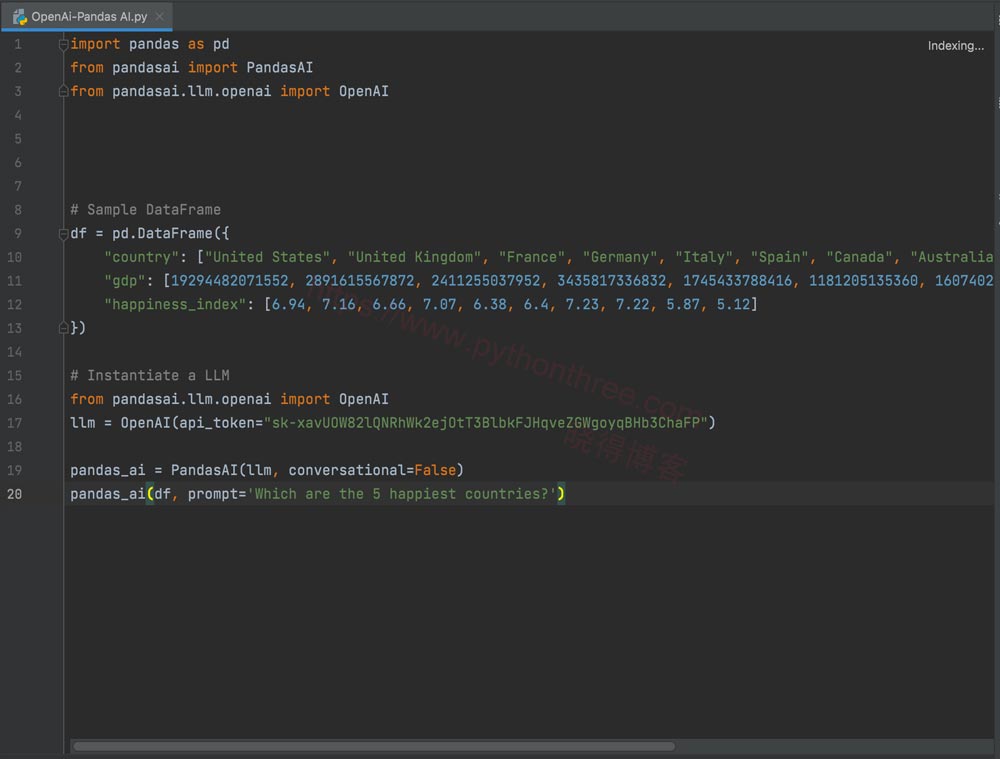Place the cursor on 'PandasAI' in line 2
Image resolution: width=1000 pixels, height=759 pixels.
[x=279, y=68]
